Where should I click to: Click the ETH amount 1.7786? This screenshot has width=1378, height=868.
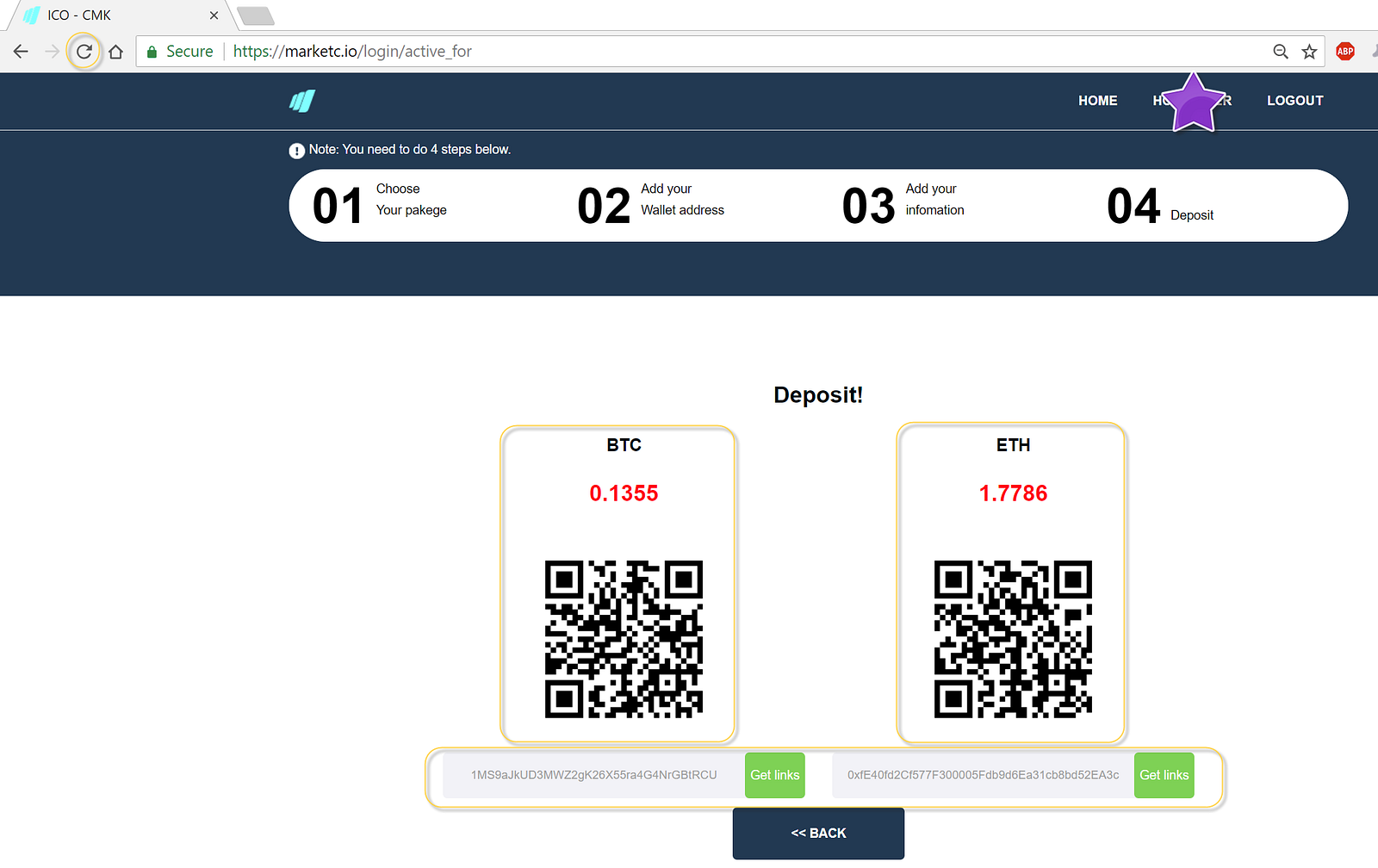1013,493
